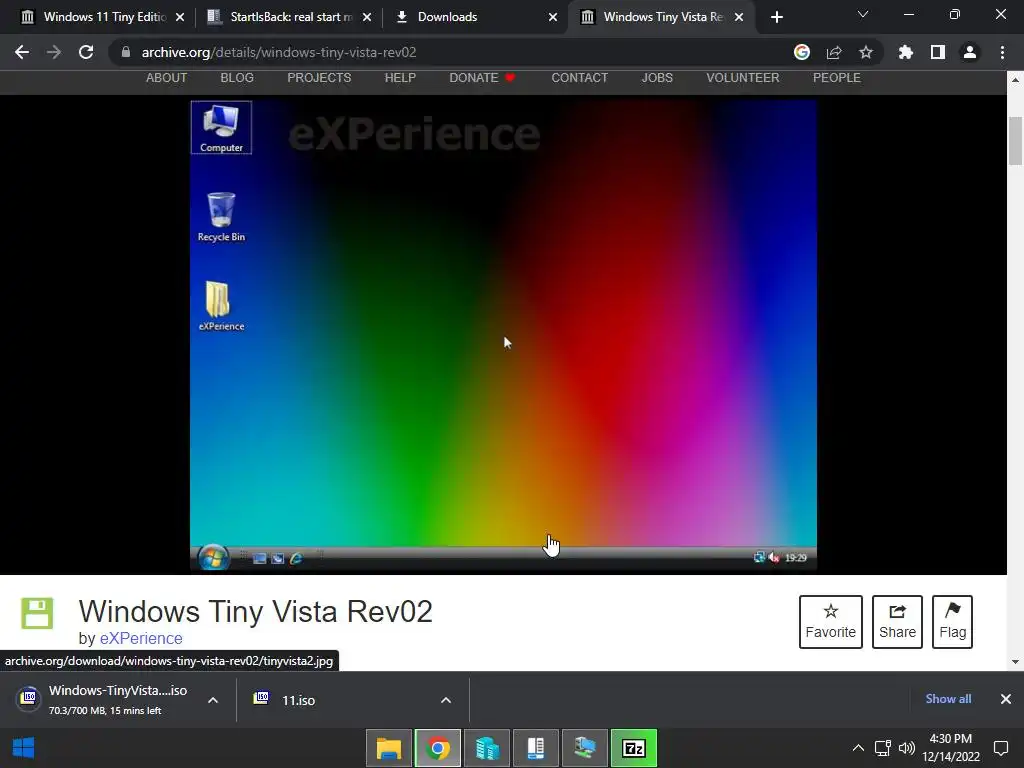Open the VOLUNTEER link

click(x=743, y=78)
